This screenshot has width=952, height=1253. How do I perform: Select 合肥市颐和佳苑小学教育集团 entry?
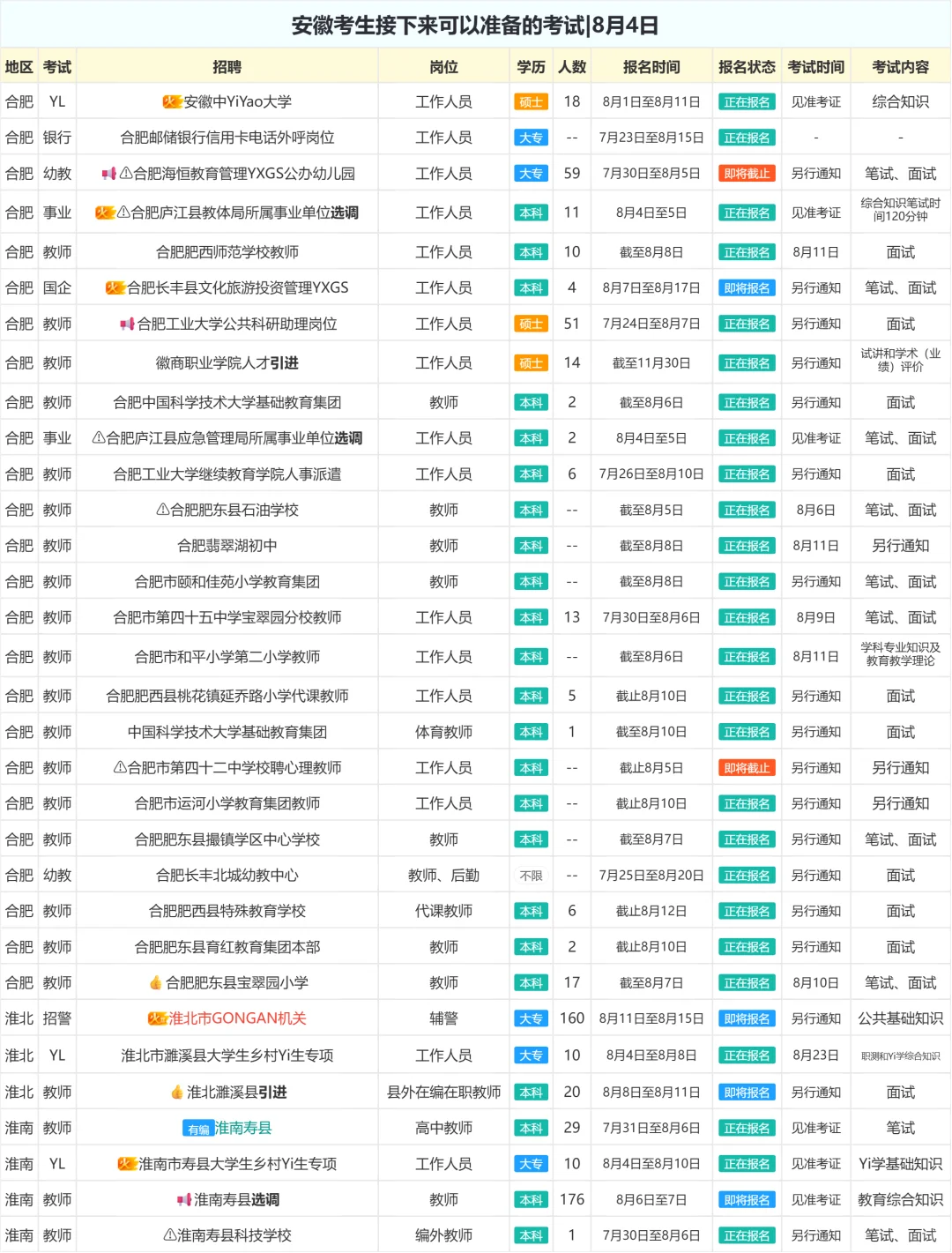point(227,582)
